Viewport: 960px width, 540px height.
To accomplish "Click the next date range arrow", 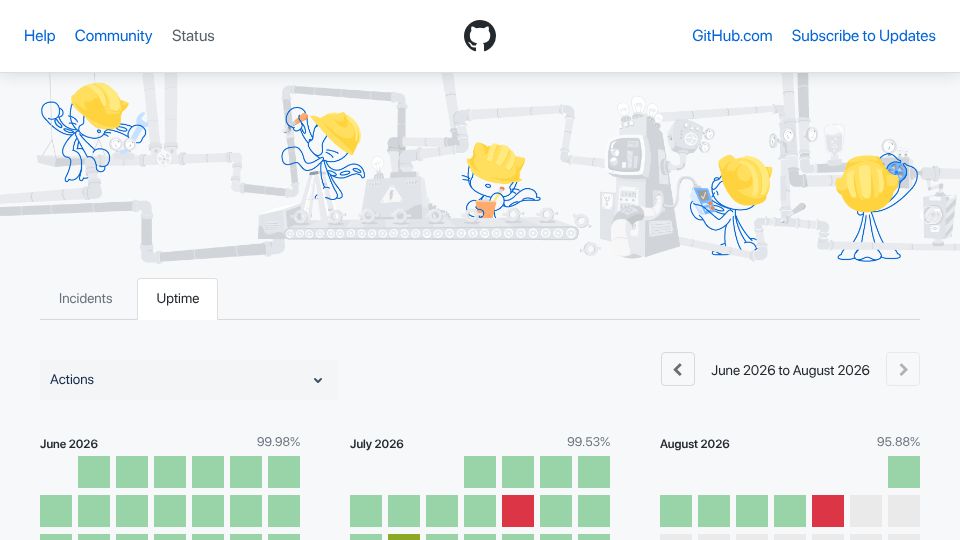I will coord(903,369).
